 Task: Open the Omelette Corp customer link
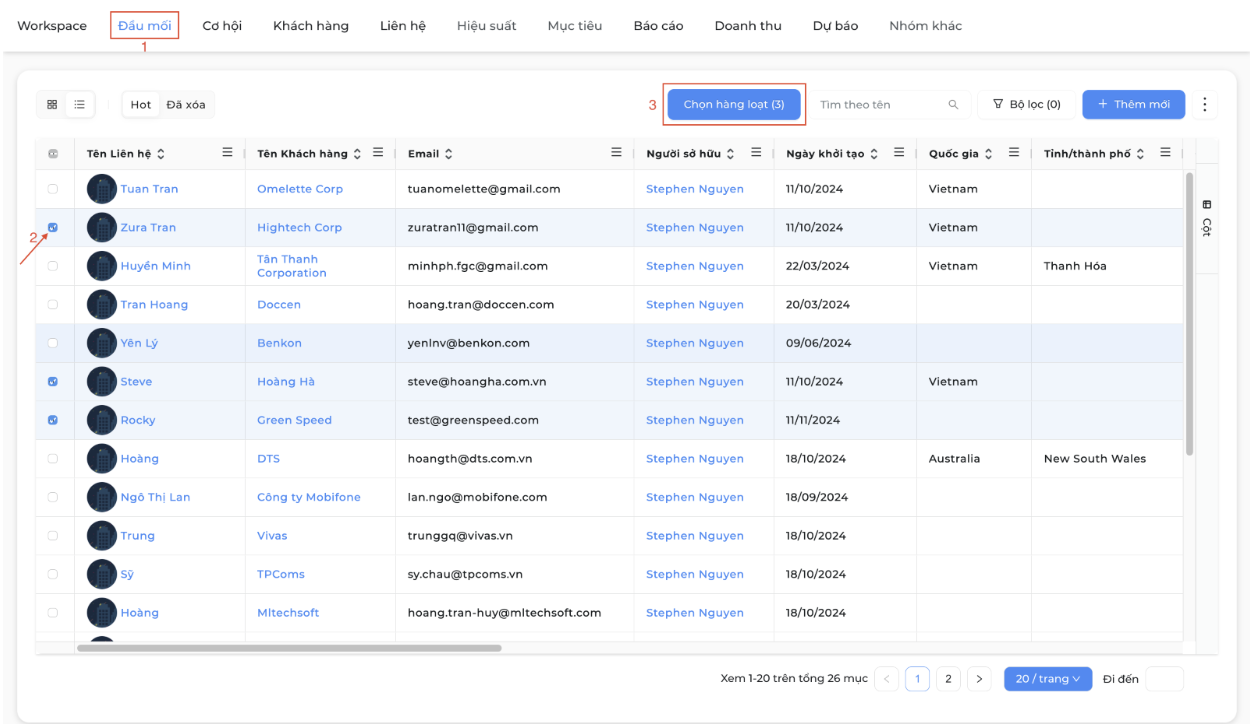pos(300,189)
